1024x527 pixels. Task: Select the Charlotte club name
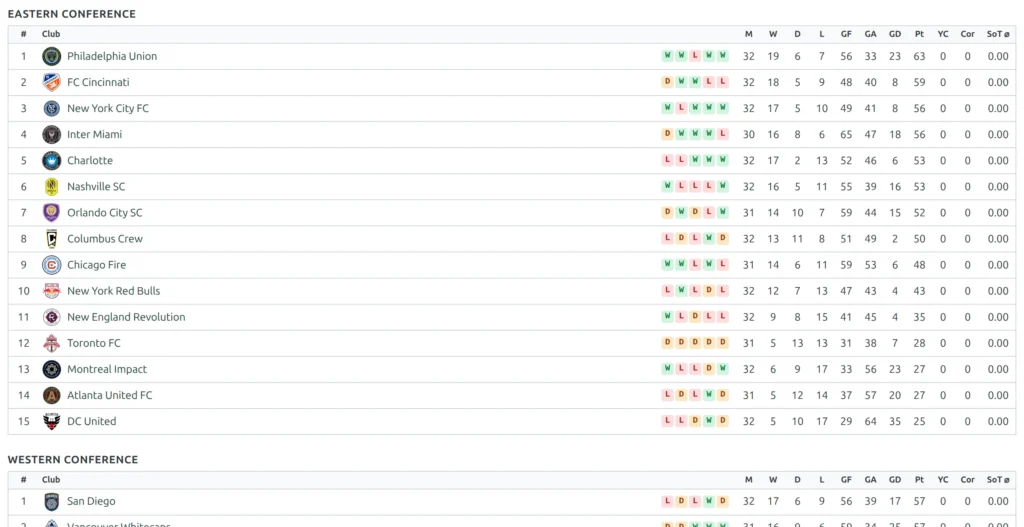tap(90, 161)
